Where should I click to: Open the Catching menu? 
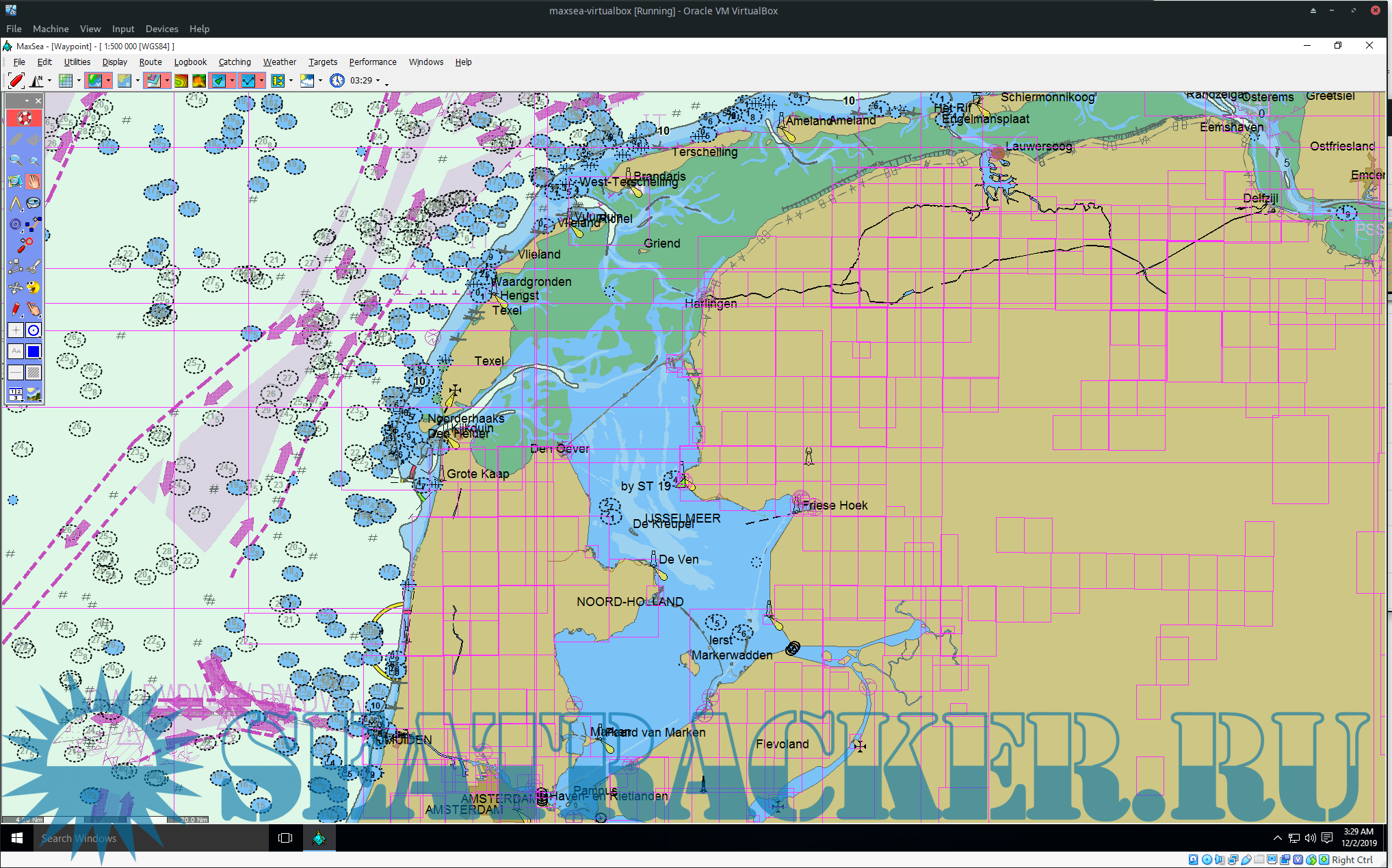(x=235, y=62)
